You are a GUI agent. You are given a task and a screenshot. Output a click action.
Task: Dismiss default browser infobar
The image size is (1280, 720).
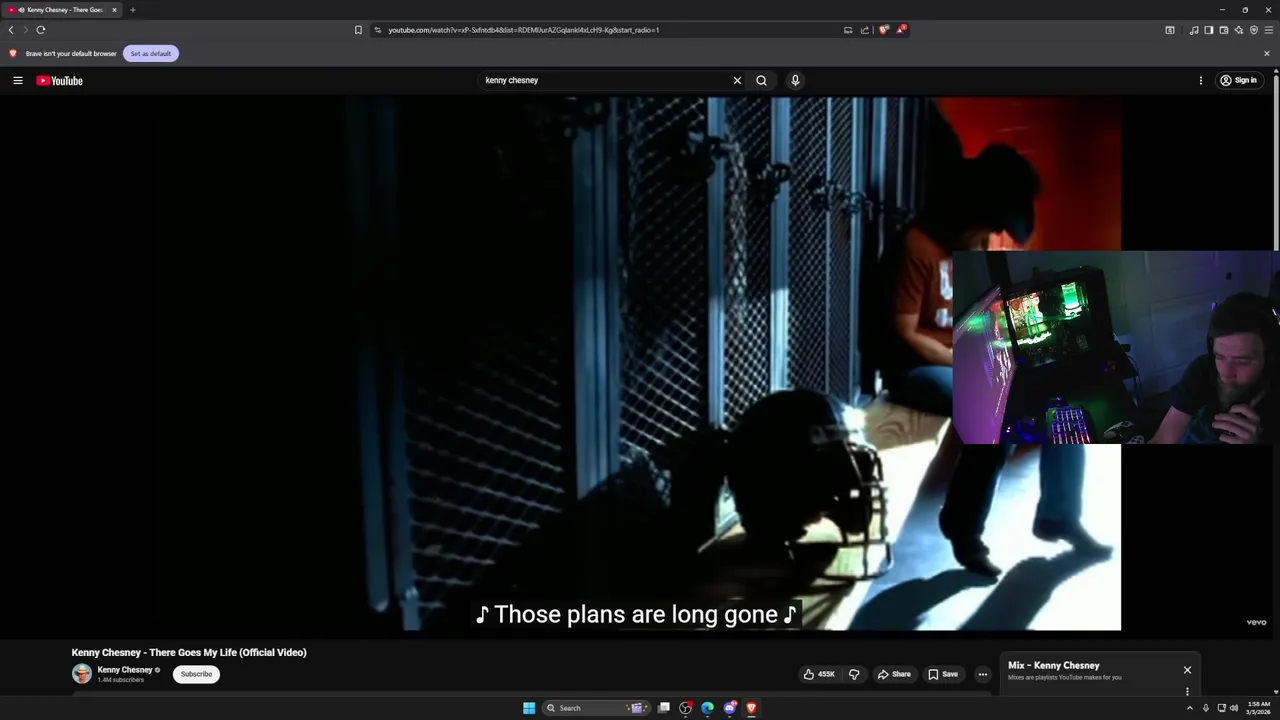[1267, 53]
